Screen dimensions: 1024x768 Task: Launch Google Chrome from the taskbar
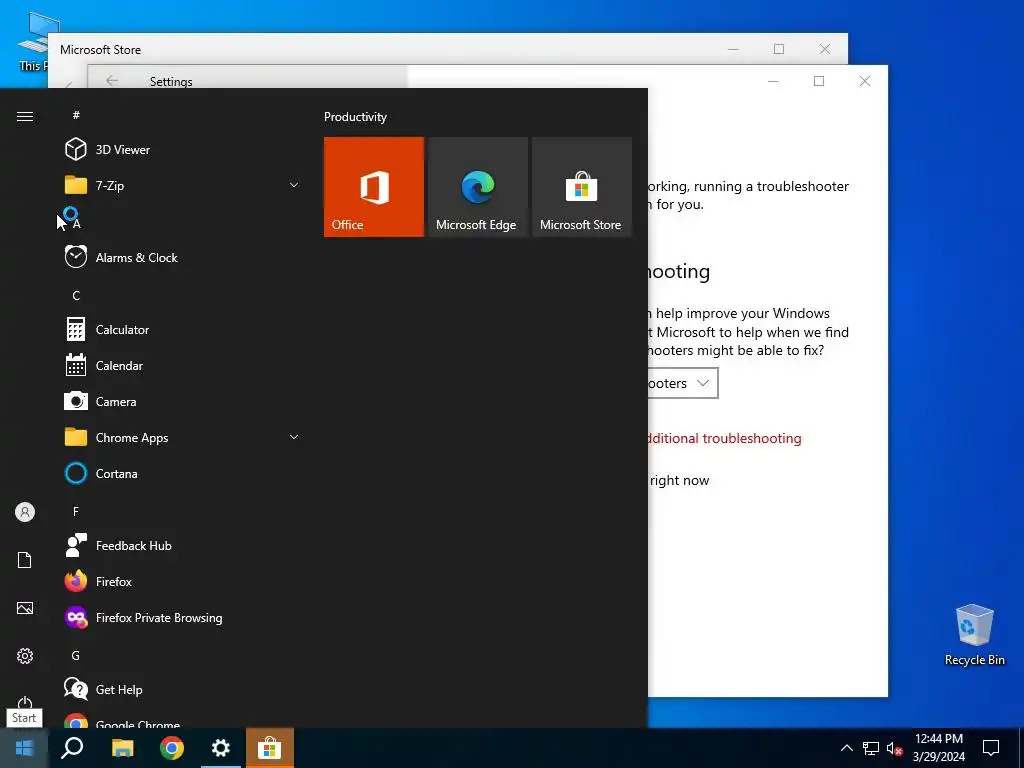172,748
